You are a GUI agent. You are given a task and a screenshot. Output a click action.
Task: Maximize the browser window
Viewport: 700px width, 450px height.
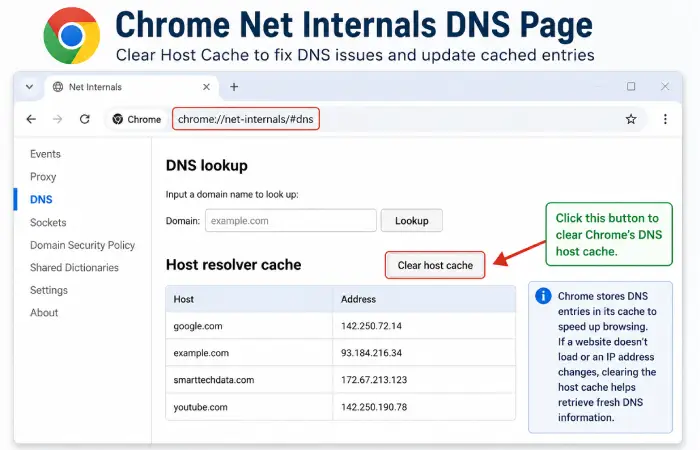631,86
